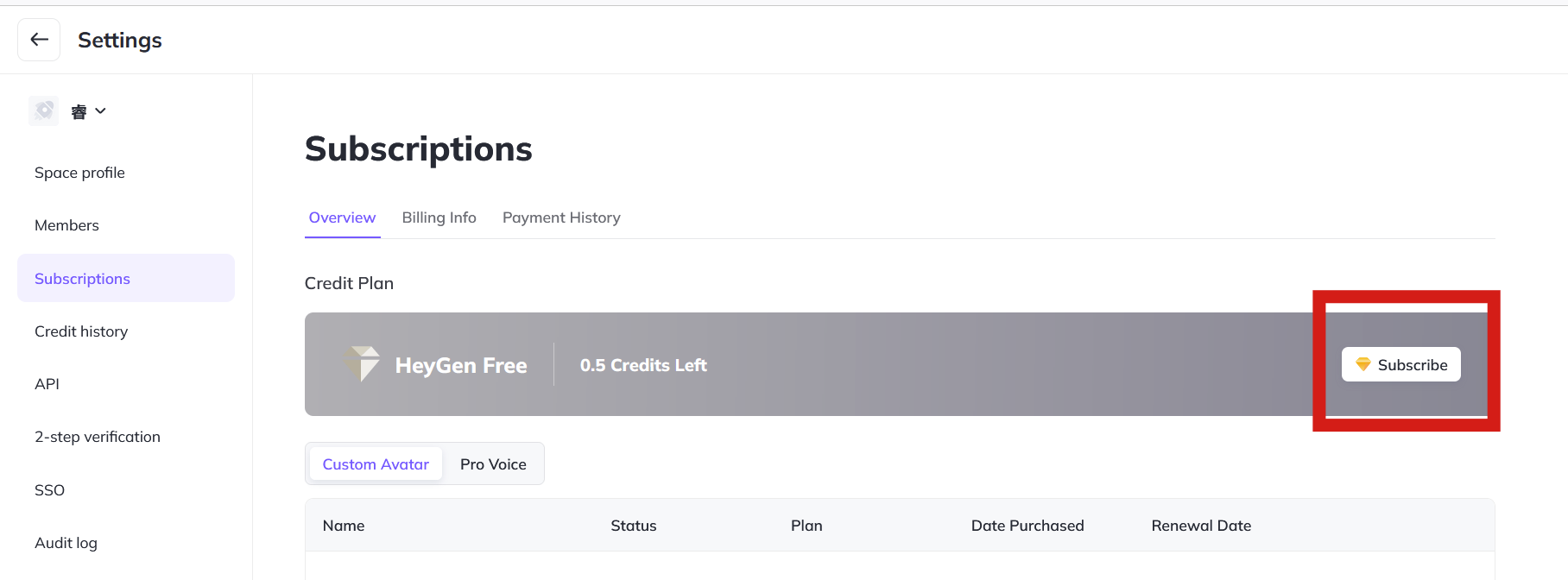Open the Payment History tab

(561, 217)
